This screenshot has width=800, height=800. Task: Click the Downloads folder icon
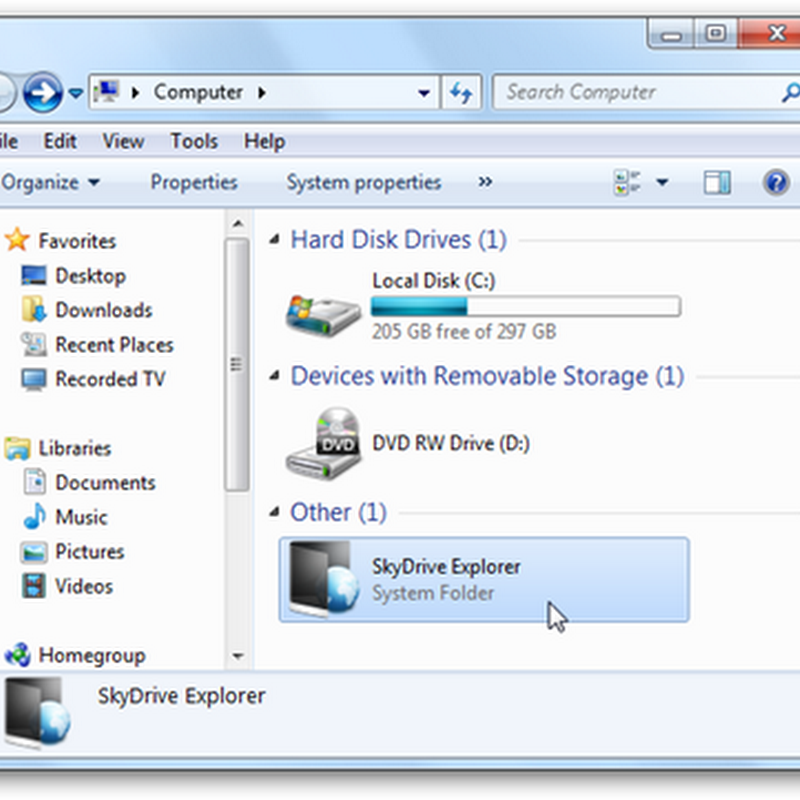34,309
